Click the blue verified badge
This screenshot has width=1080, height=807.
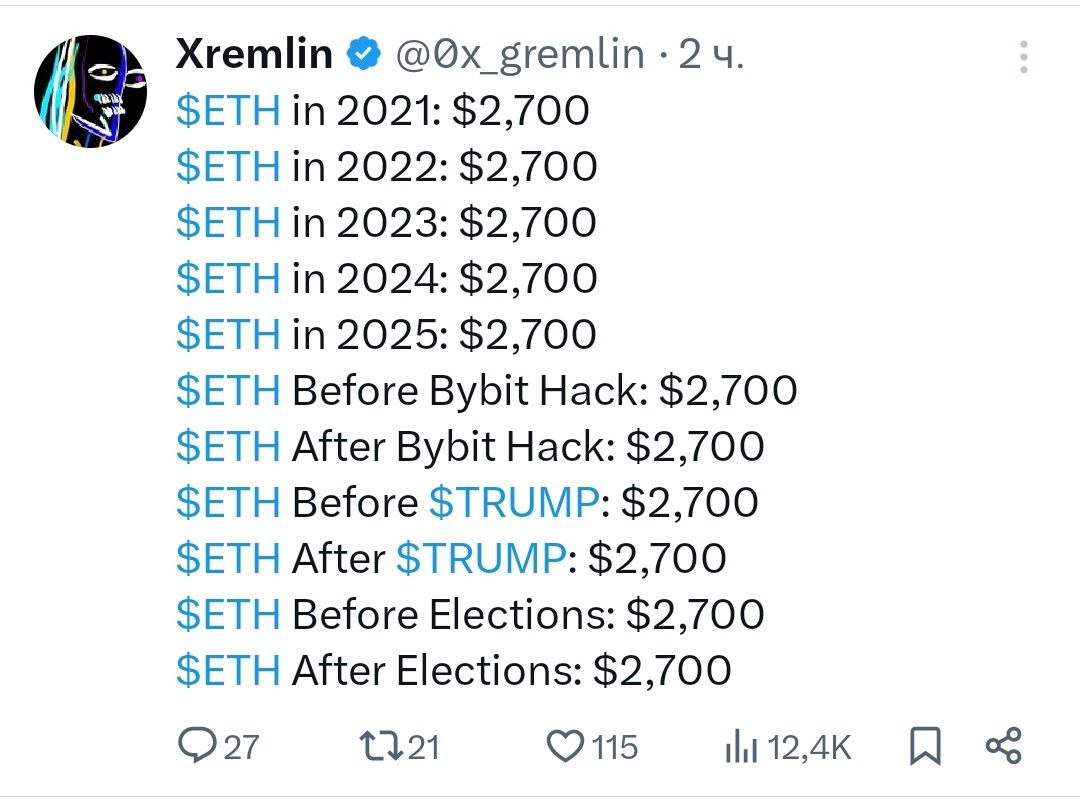click(364, 54)
